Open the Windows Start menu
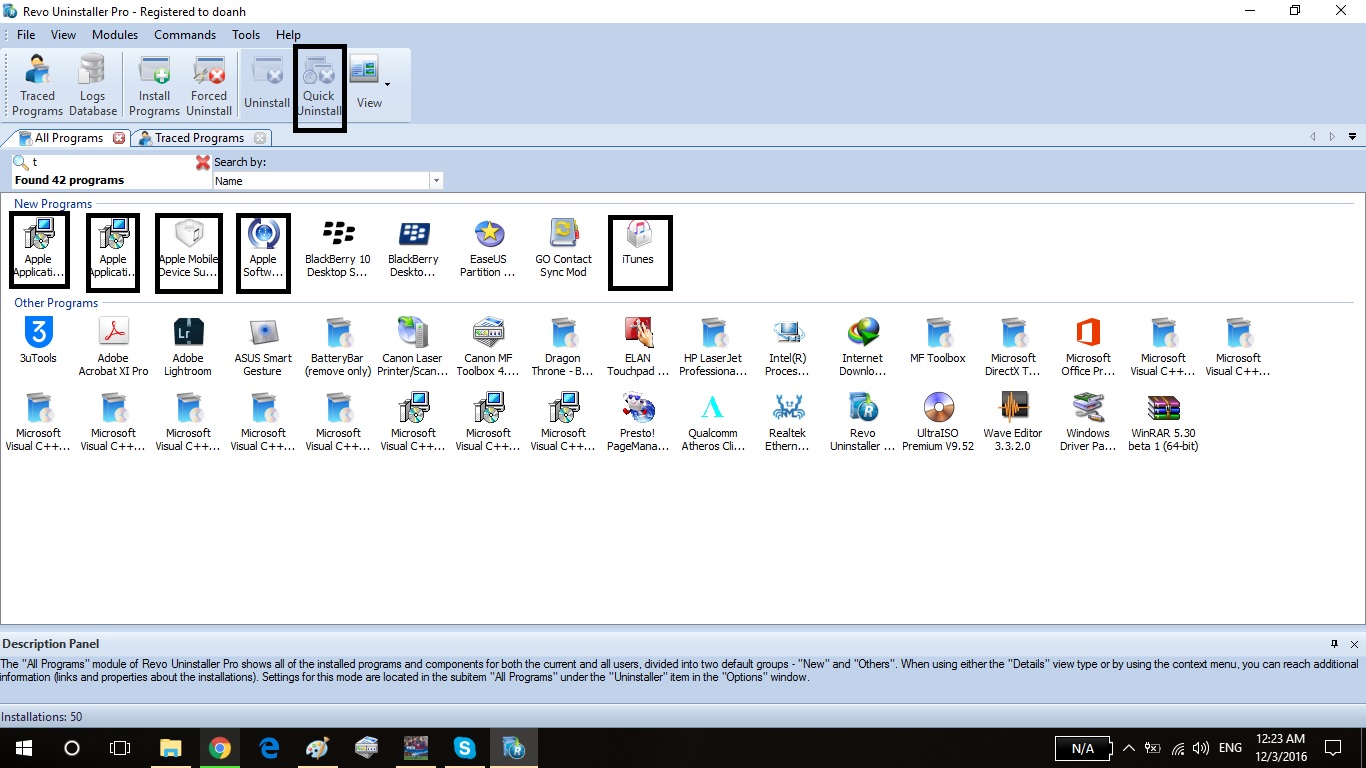Image resolution: width=1366 pixels, height=768 pixels. pos(24,748)
